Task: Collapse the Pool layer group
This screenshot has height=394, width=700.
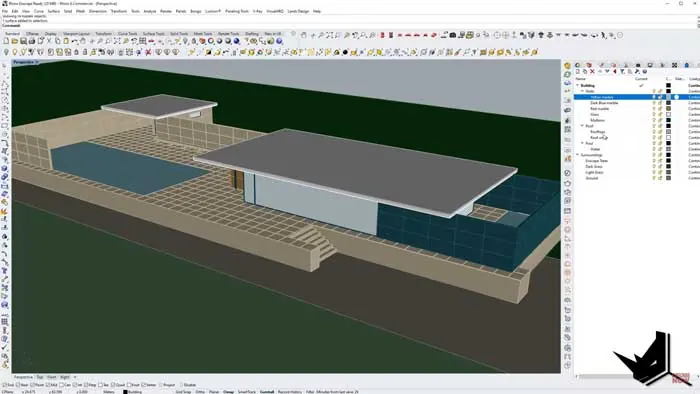Action: click(x=582, y=143)
